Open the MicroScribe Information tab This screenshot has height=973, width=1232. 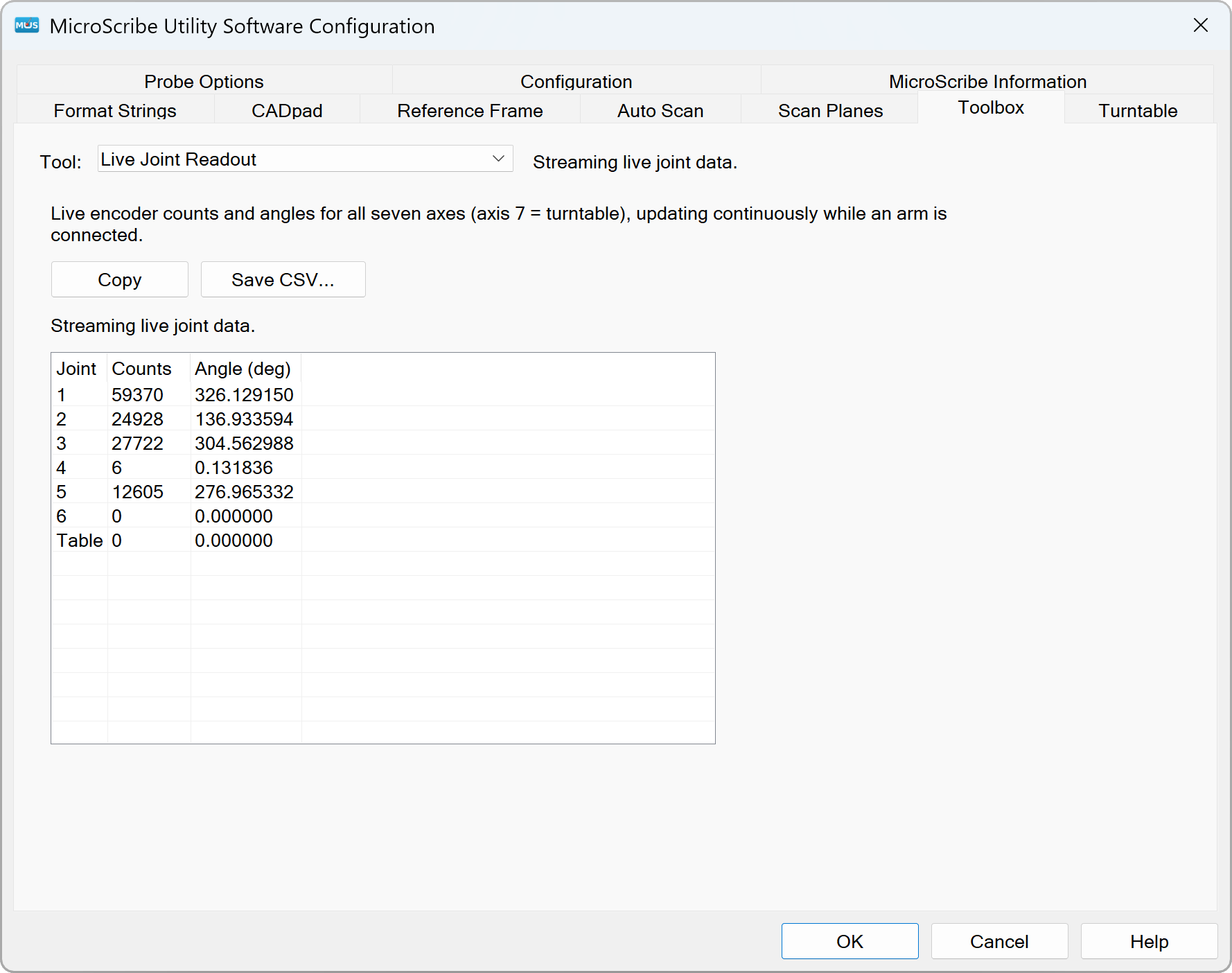[987, 81]
